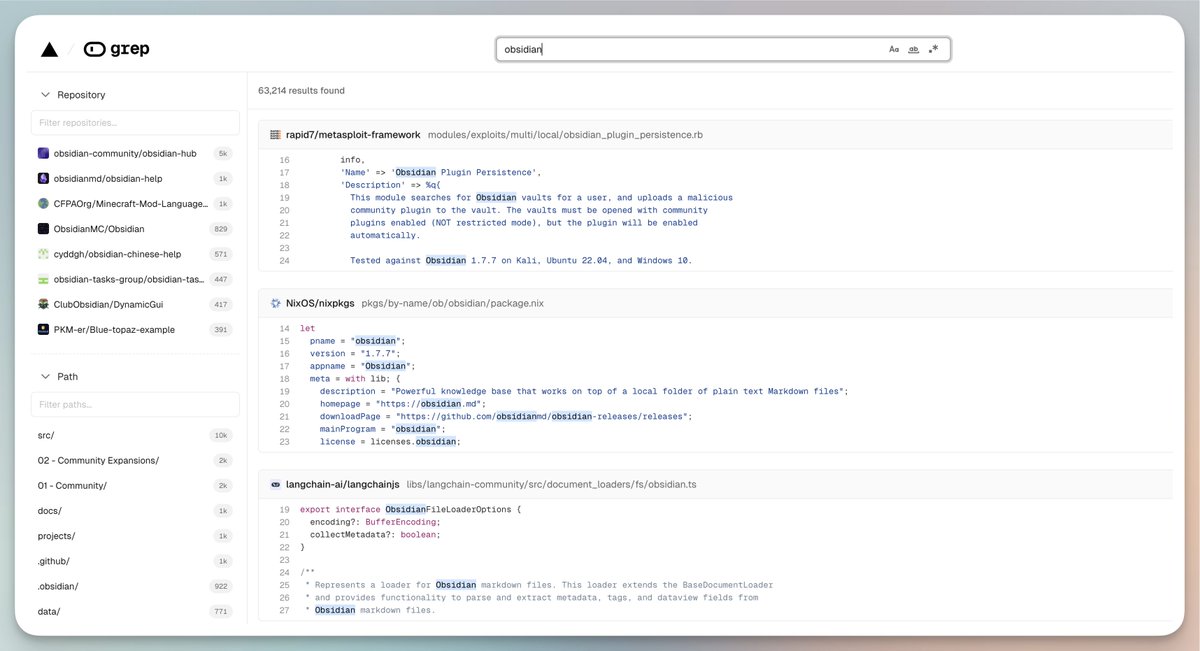Toggle regular expression search option

coord(933,49)
